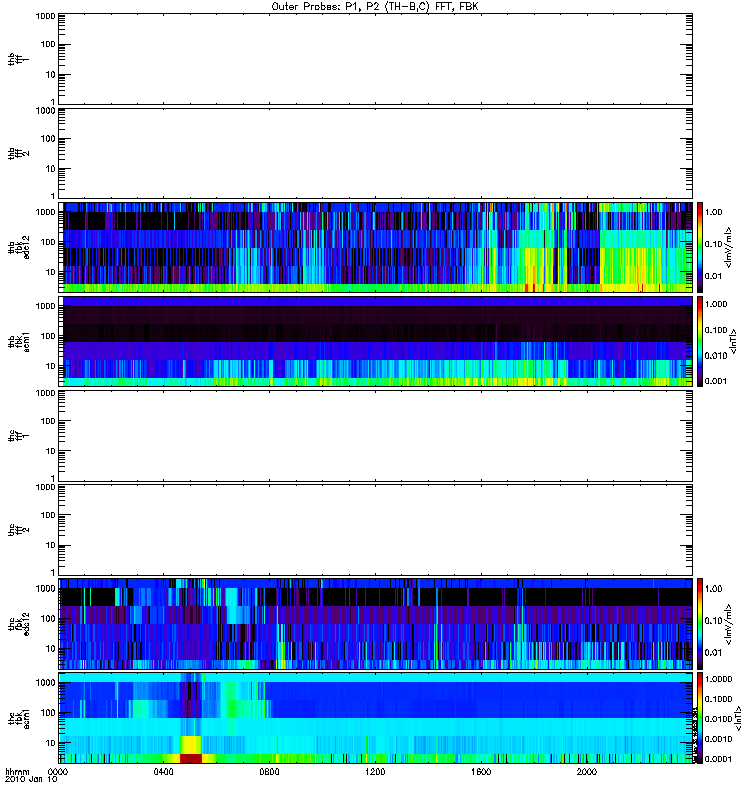750x800 pixels.
Task: Click the "hhmm" time axis label
Action: tap(17, 772)
